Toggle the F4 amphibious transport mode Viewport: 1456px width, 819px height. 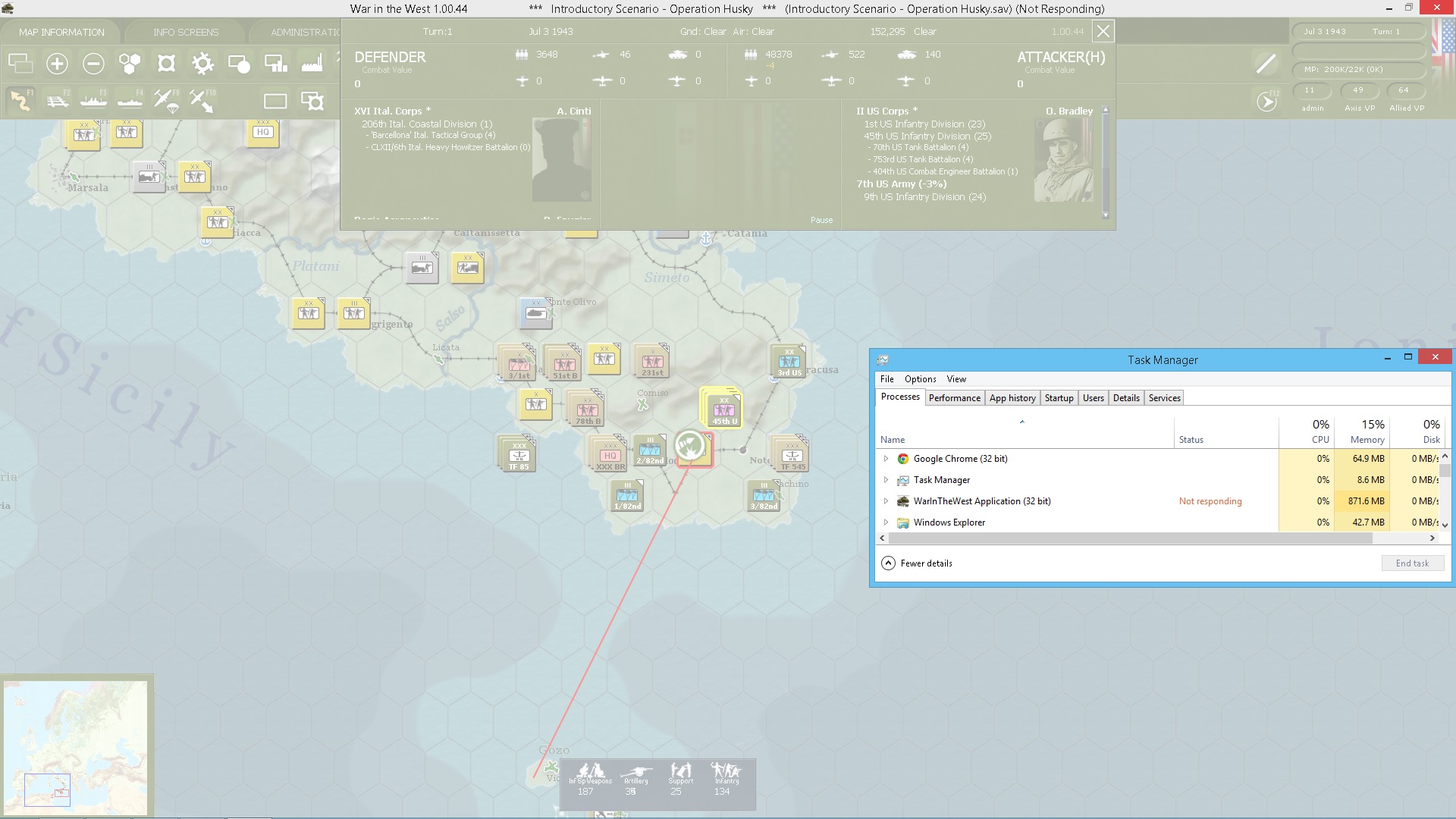pos(130,100)
